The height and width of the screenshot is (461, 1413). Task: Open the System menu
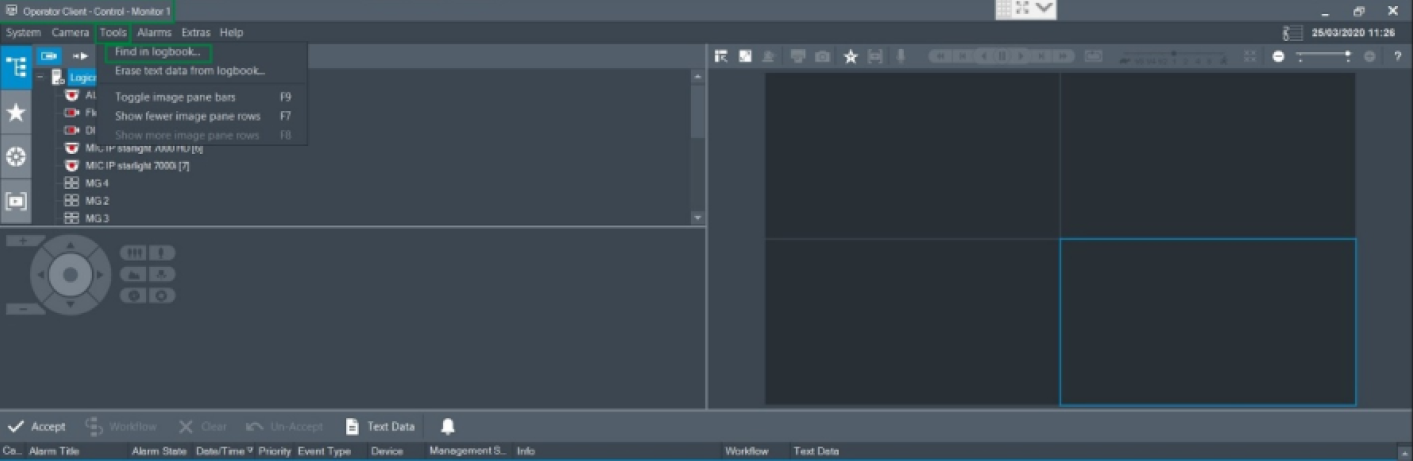click(23, 33)
